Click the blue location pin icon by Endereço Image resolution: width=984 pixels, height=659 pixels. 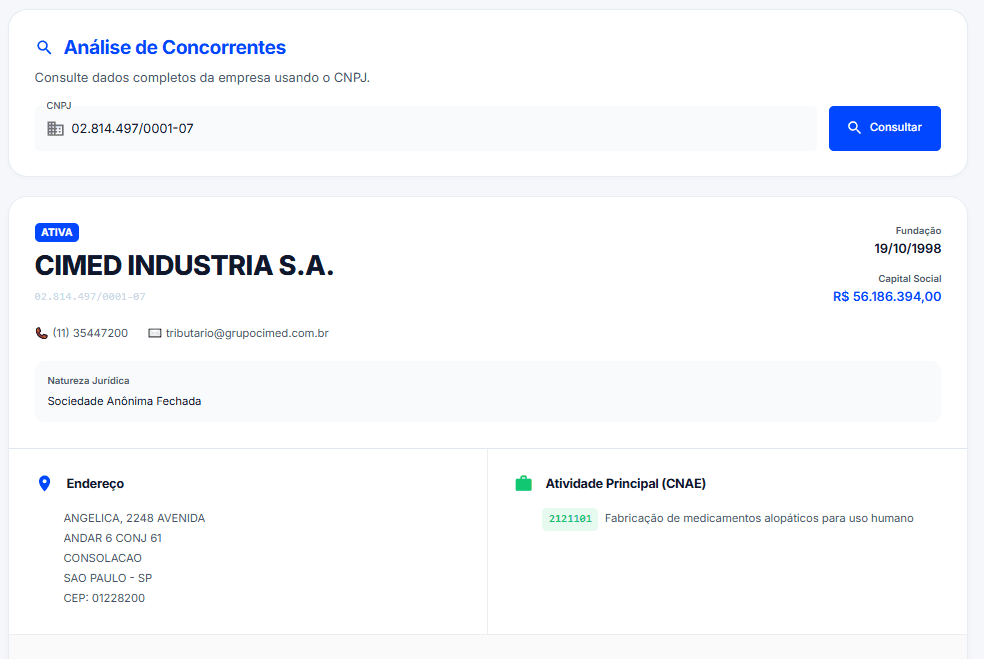click(x=44, y=484)
